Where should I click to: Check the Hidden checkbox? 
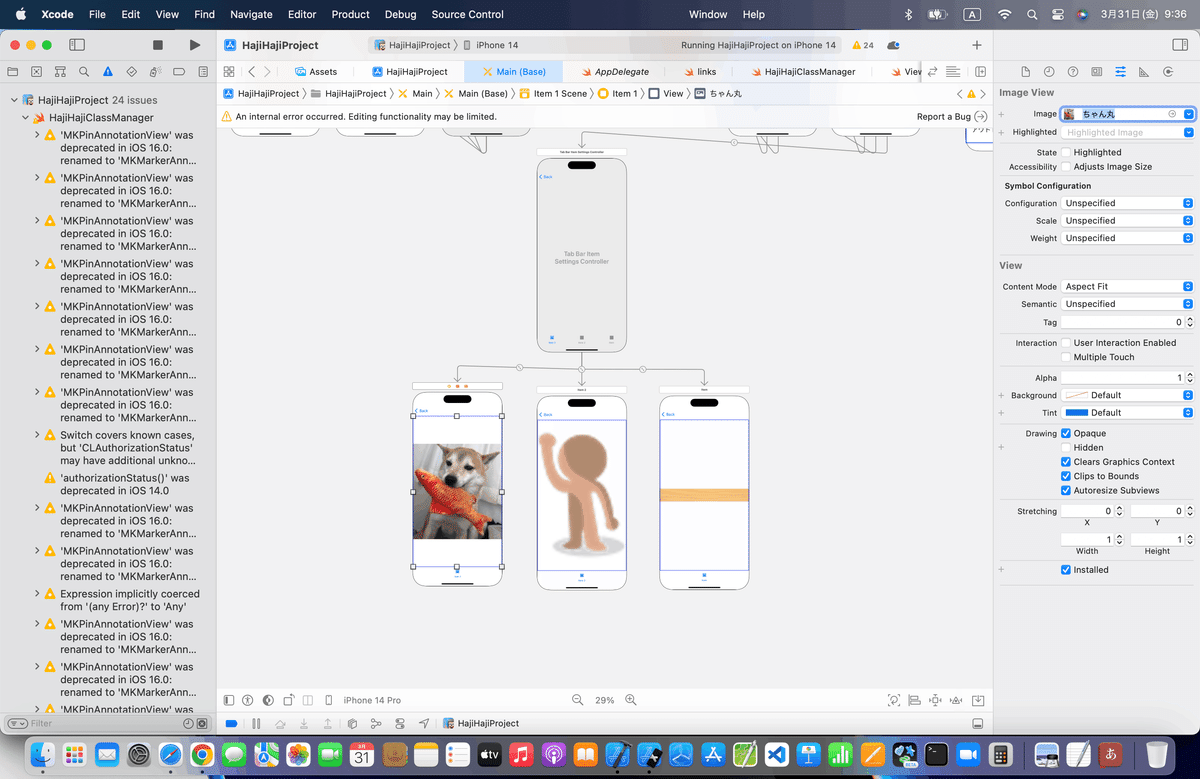click(x=1066, y=448)
